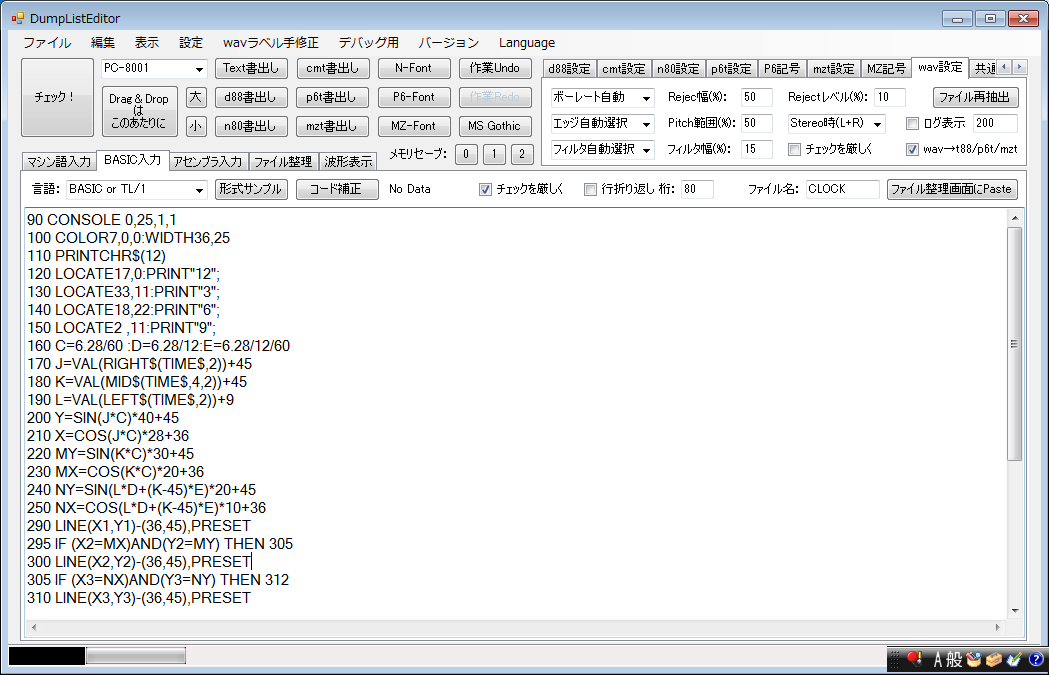Click the code area scroll-up arrow

click(x=1015, y=218)
